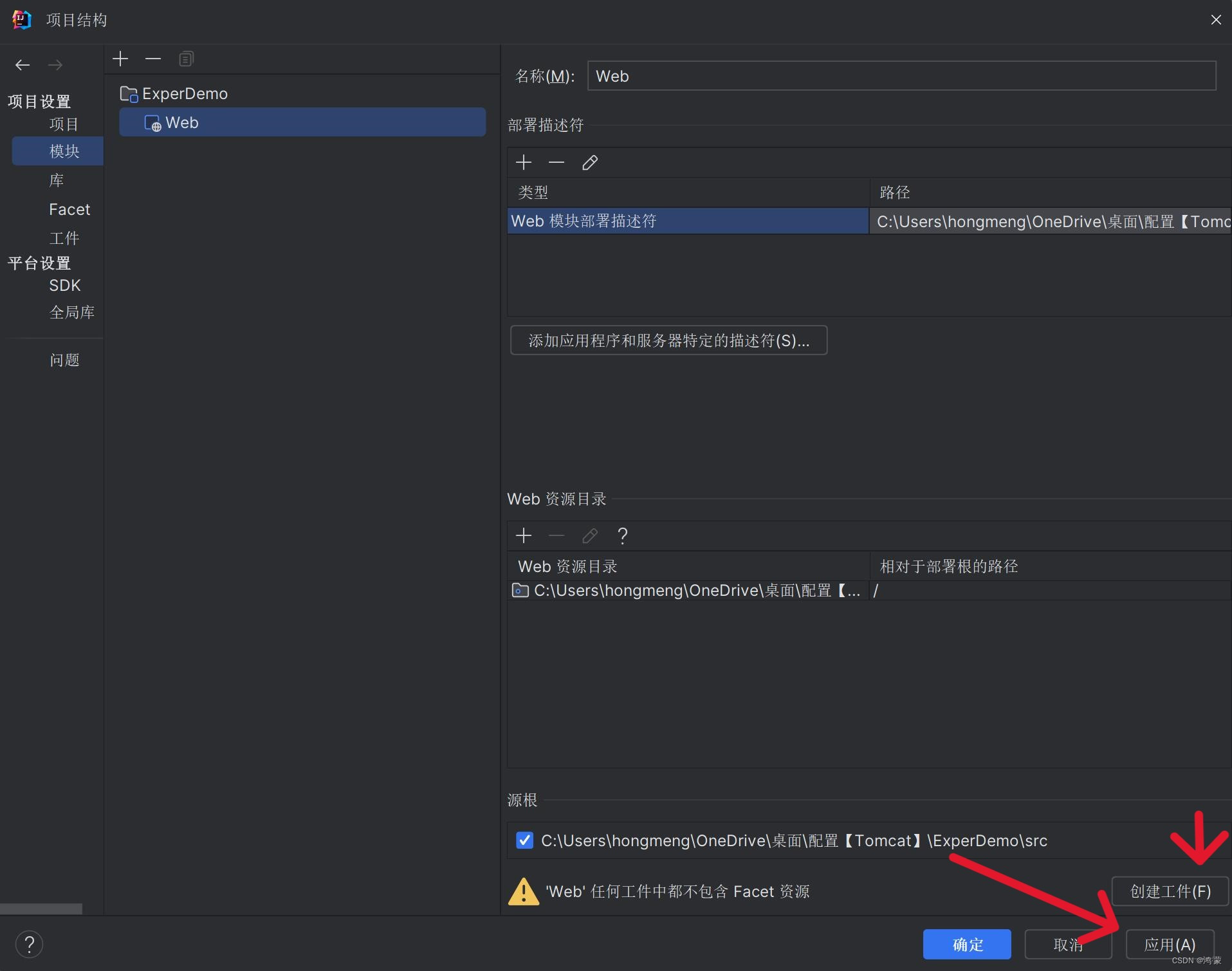The height and width of the screenshot is (971, 1232).
Task: Select the Web resource directory path row
Action: coord(688,591)
